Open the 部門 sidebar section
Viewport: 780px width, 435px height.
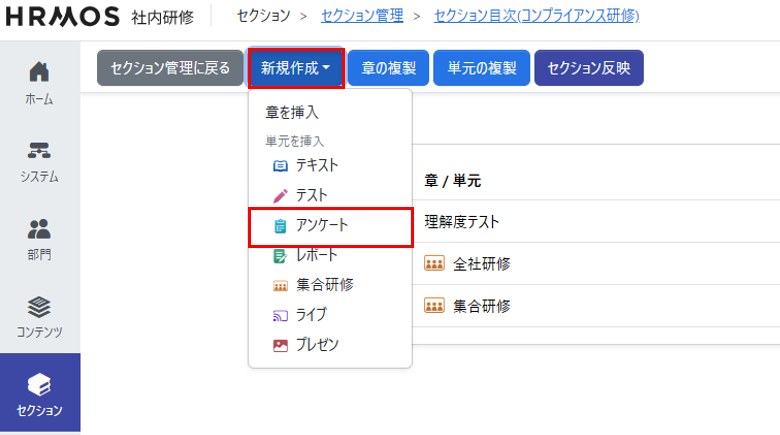[x=40, y=237]
